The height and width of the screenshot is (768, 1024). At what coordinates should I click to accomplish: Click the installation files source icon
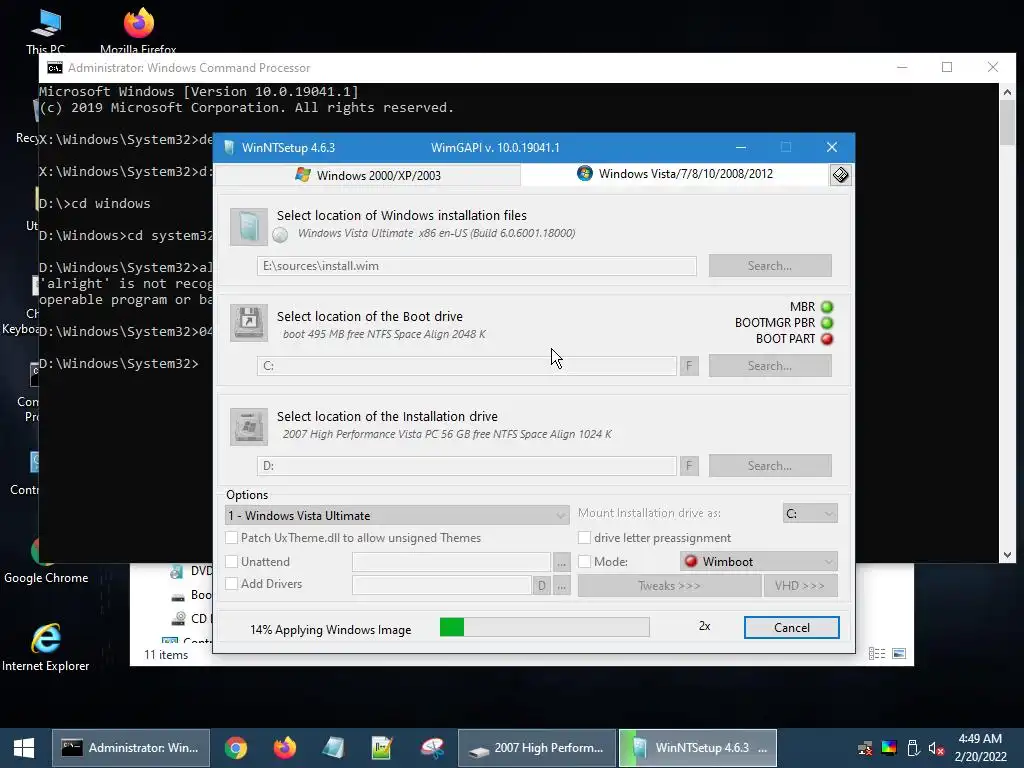[249, 227]
